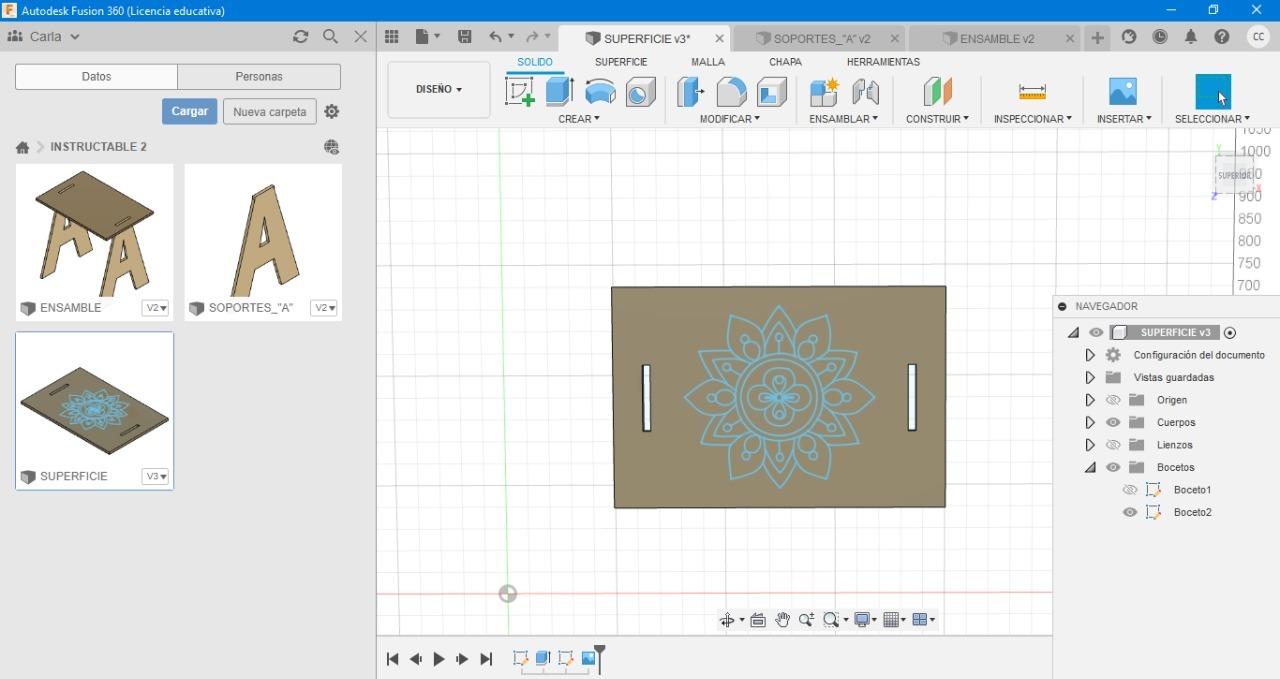Open the Help question mark menu

pos(1222,36)
